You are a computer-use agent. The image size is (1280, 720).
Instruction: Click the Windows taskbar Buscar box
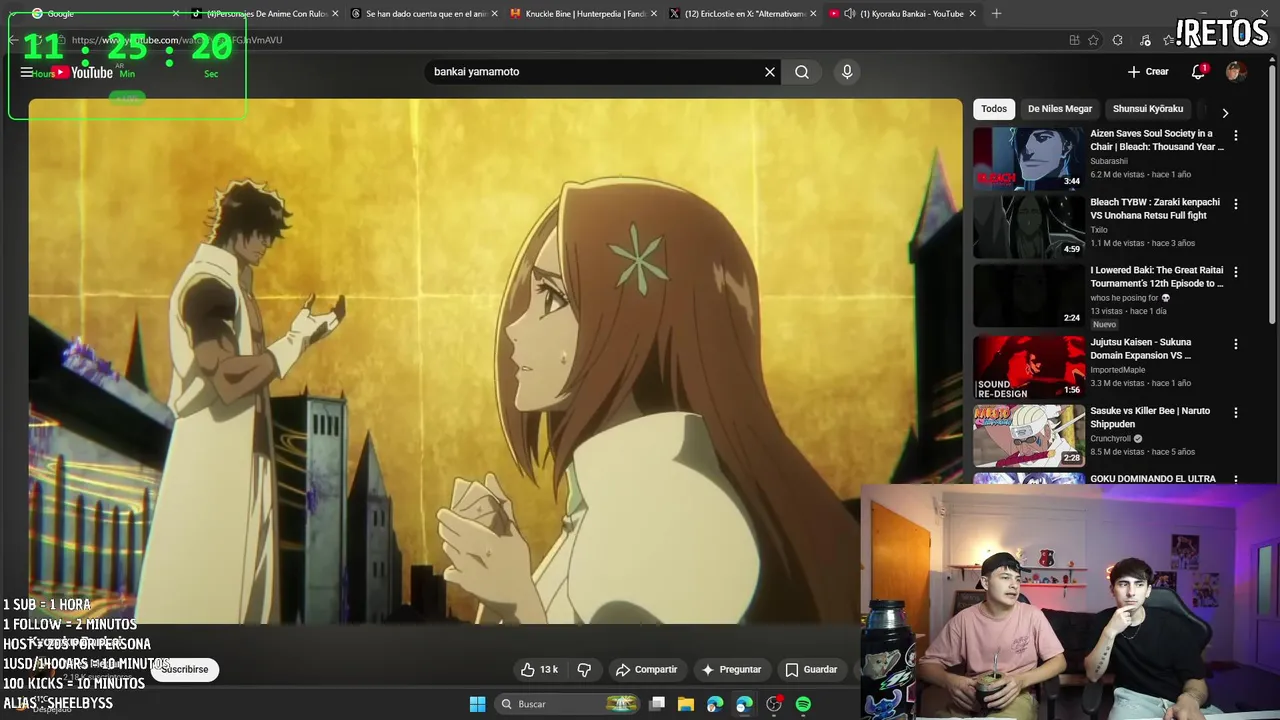coord(568,704)
